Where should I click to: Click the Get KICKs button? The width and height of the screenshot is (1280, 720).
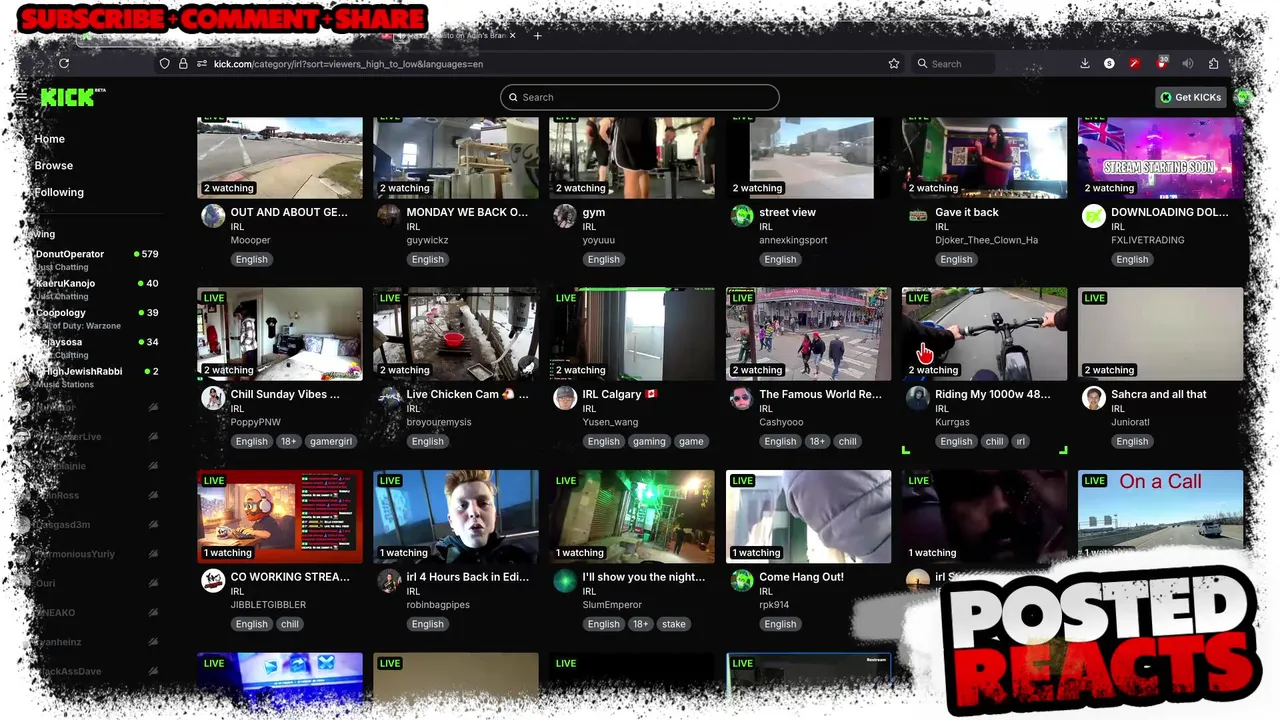coord(1191,97)
